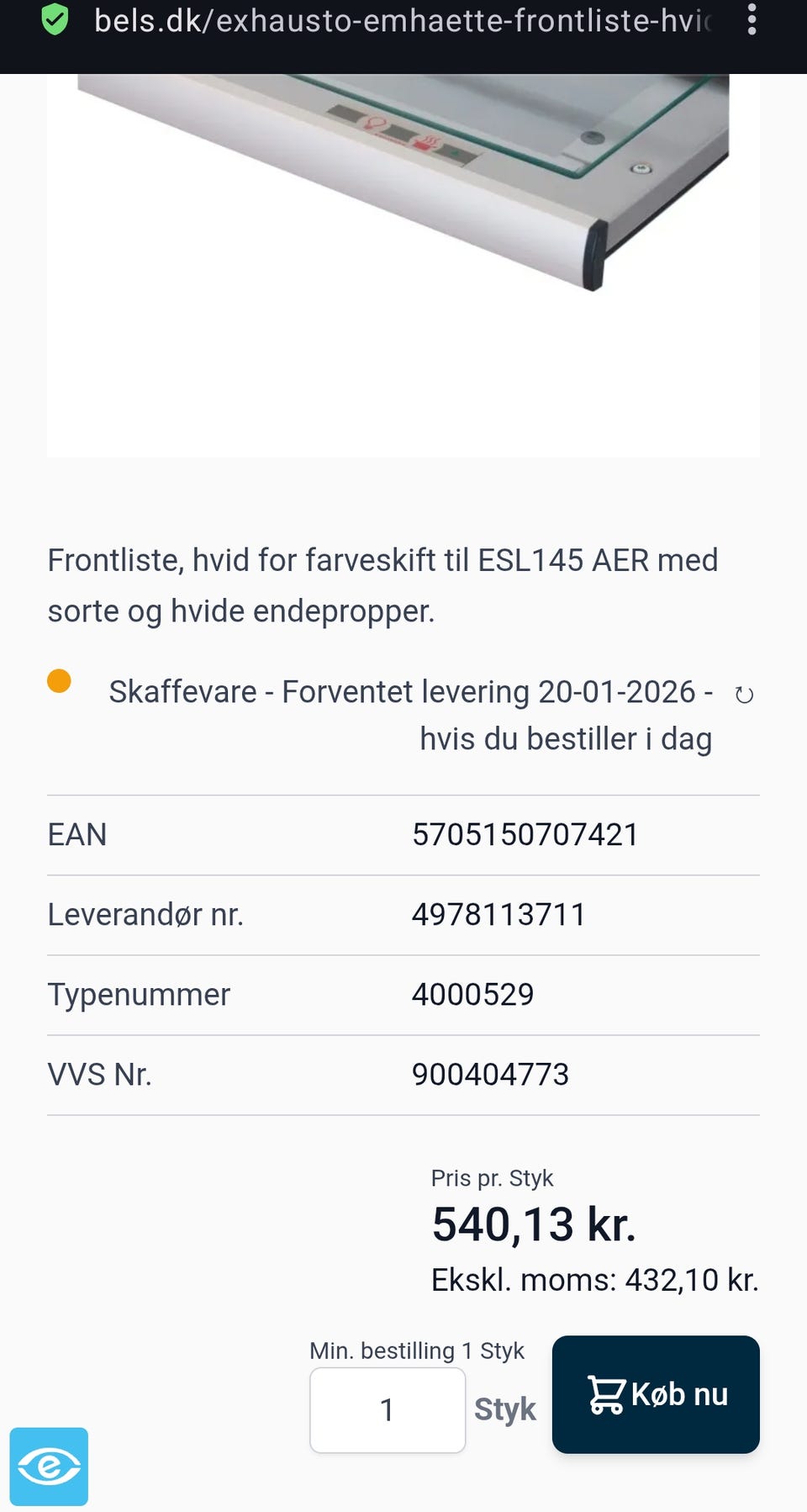The image size is (807, 1512).
Task: Click the Styk unit label
Action: click(505, 1409)
